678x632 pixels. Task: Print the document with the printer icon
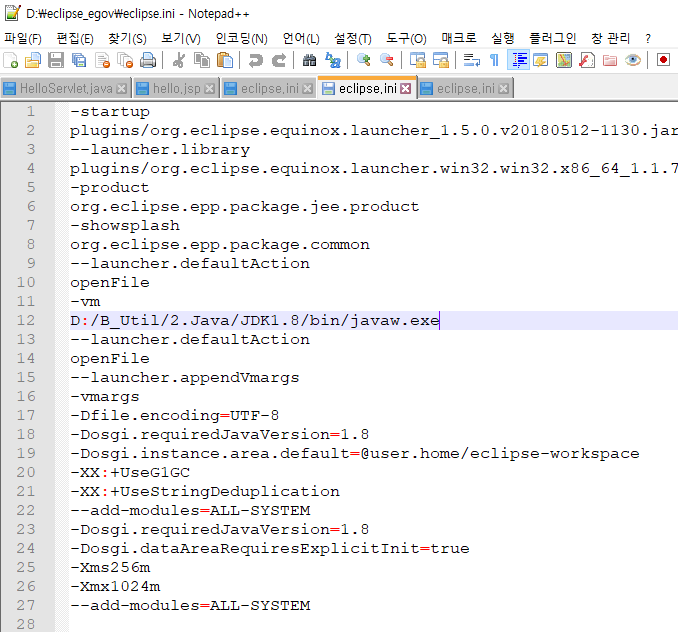[x=148, y=60]
